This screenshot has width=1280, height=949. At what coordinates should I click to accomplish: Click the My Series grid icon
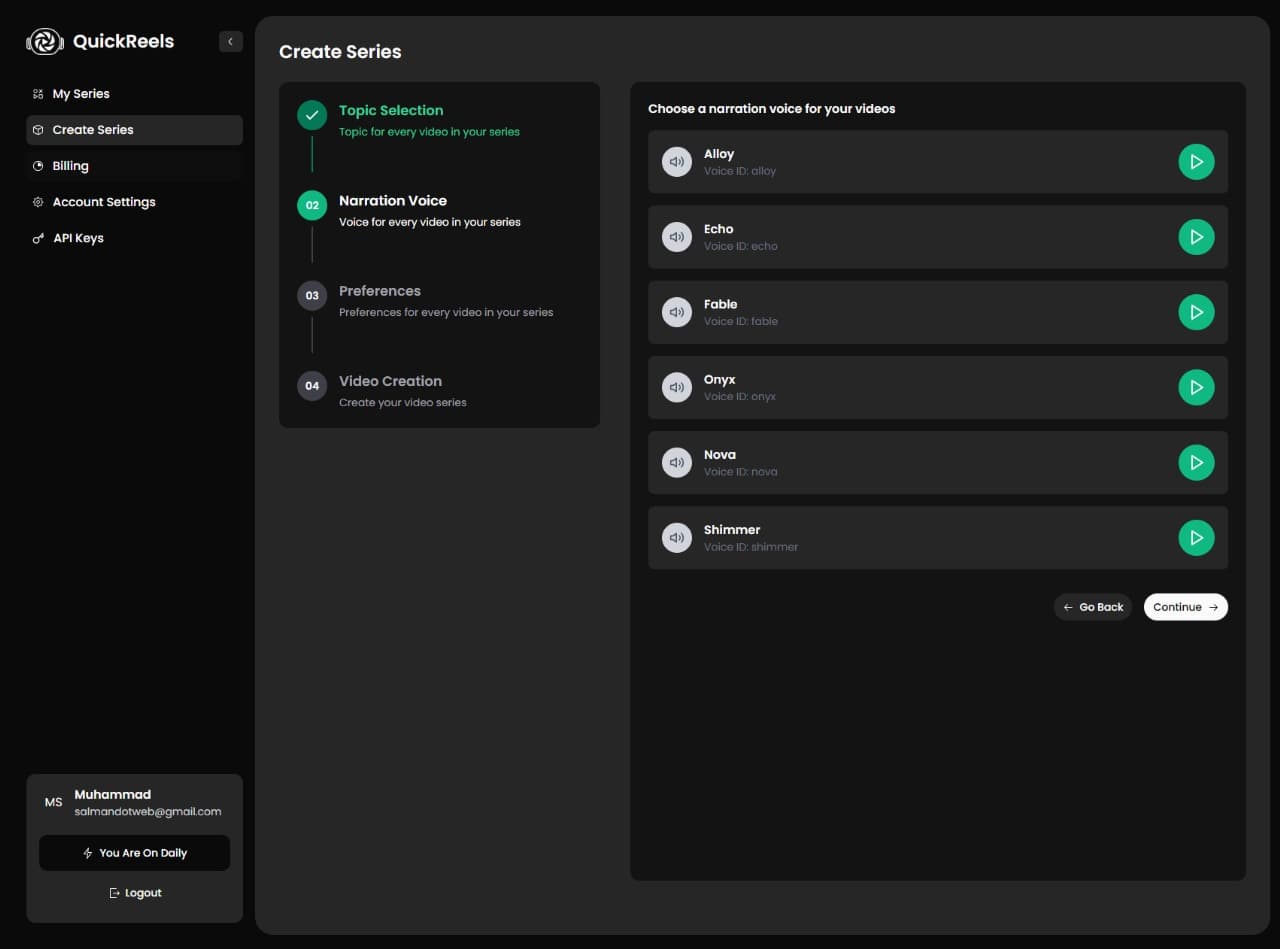coord(38,94)
